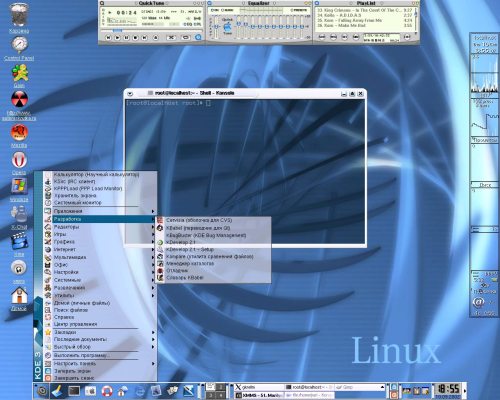Image resolution: width=500 pixels, height=400 pixels.
Task: Expand the Игры submenu
Action: click(100, 234)
